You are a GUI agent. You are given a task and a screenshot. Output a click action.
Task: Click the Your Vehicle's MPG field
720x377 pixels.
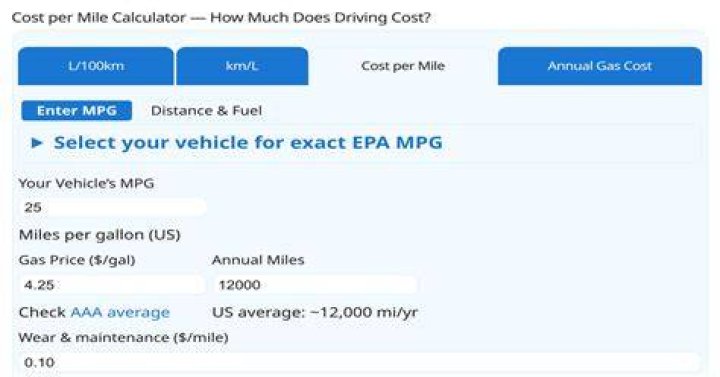pyautogui.click(x=112, y=208)
